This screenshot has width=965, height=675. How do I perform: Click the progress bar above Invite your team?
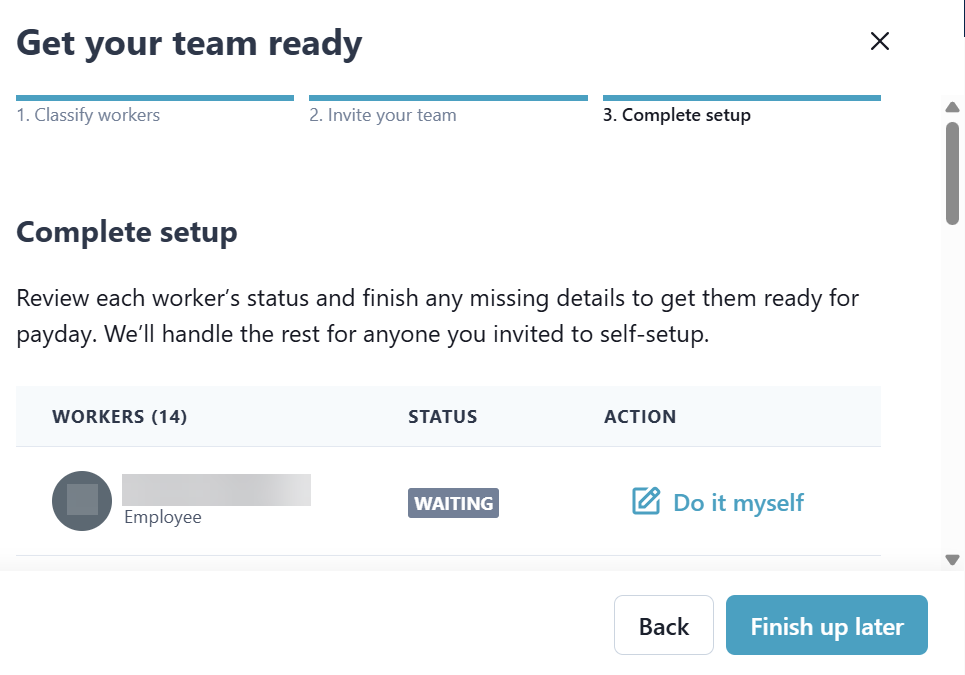click(448, 98)
